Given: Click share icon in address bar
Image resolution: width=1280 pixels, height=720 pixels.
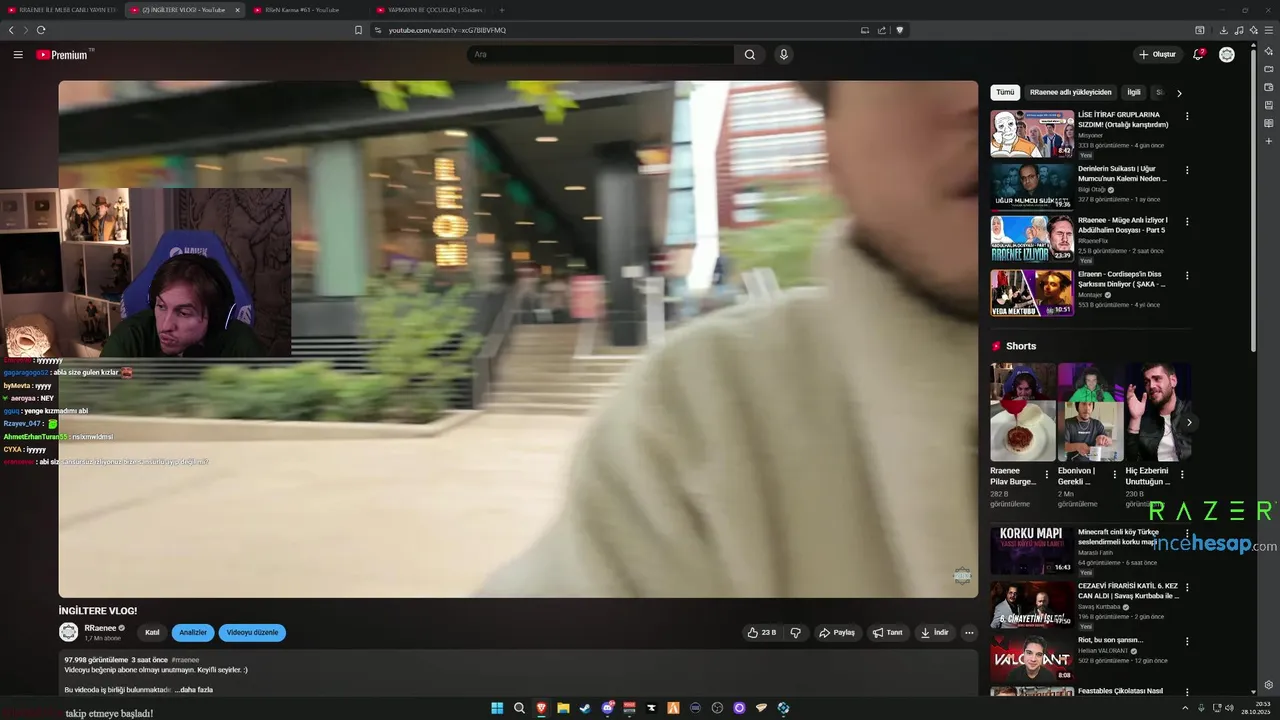Looking at the screenshot, I should point(882,30).
